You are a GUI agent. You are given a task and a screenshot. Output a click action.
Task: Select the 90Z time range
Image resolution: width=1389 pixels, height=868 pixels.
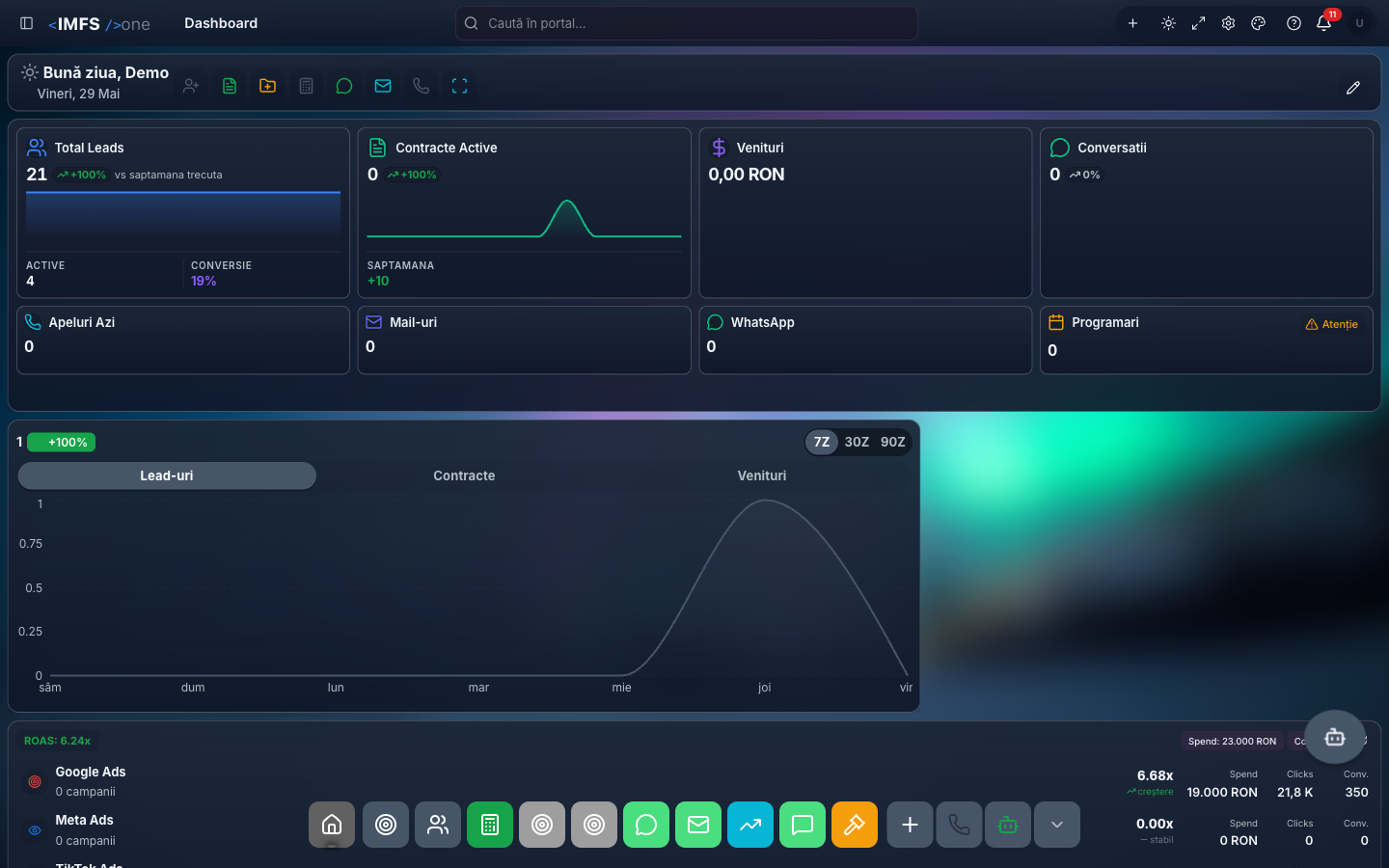point(893,442)
